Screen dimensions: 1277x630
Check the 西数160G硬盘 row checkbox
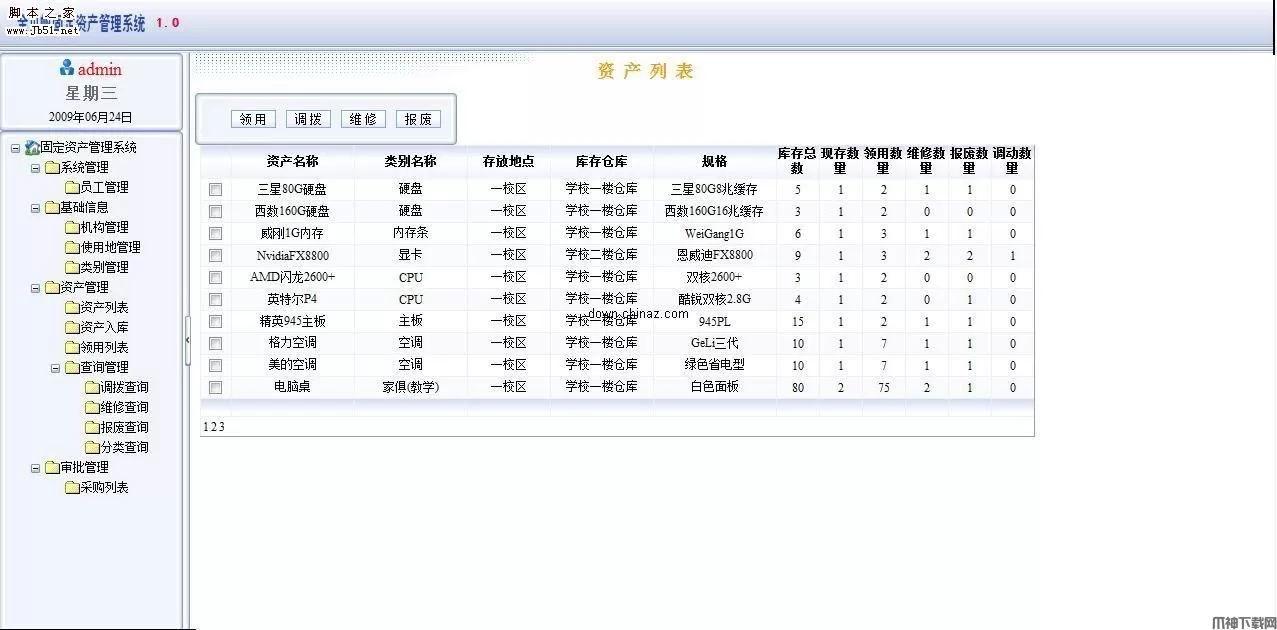(215, 211)
